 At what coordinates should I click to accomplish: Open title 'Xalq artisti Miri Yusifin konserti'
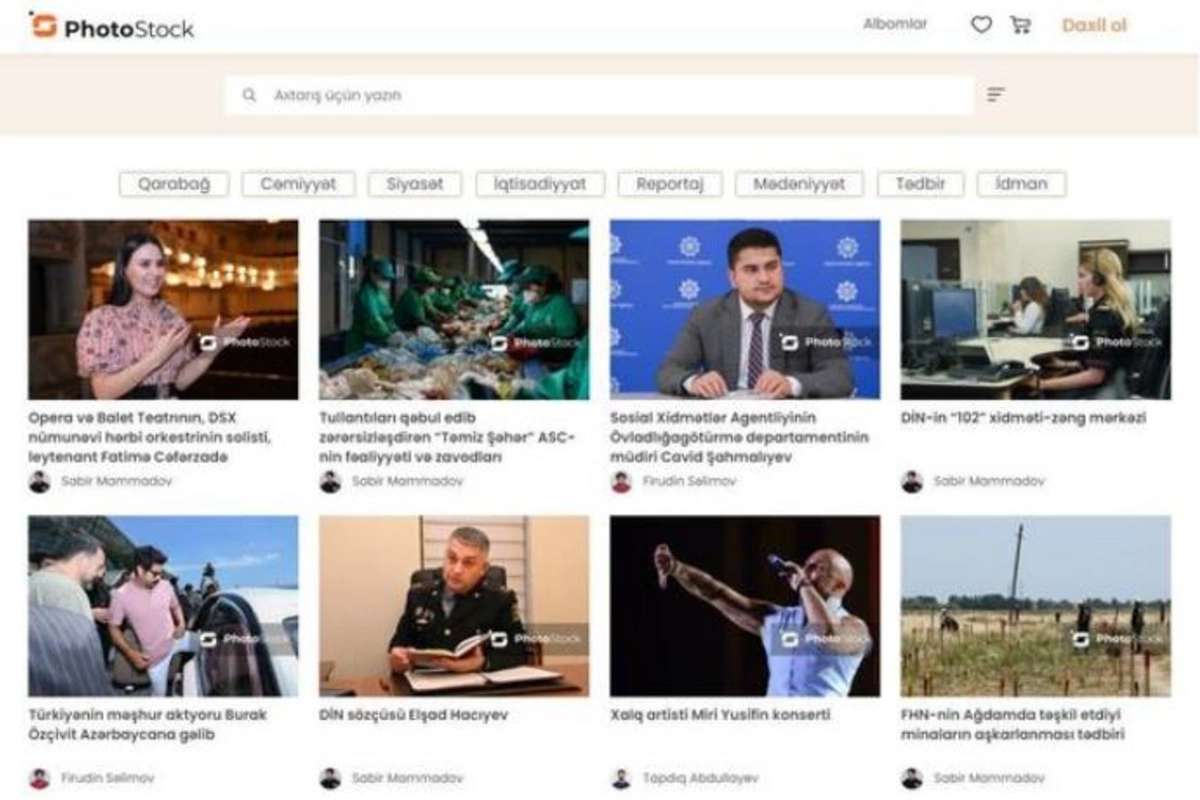coord(720,715)
